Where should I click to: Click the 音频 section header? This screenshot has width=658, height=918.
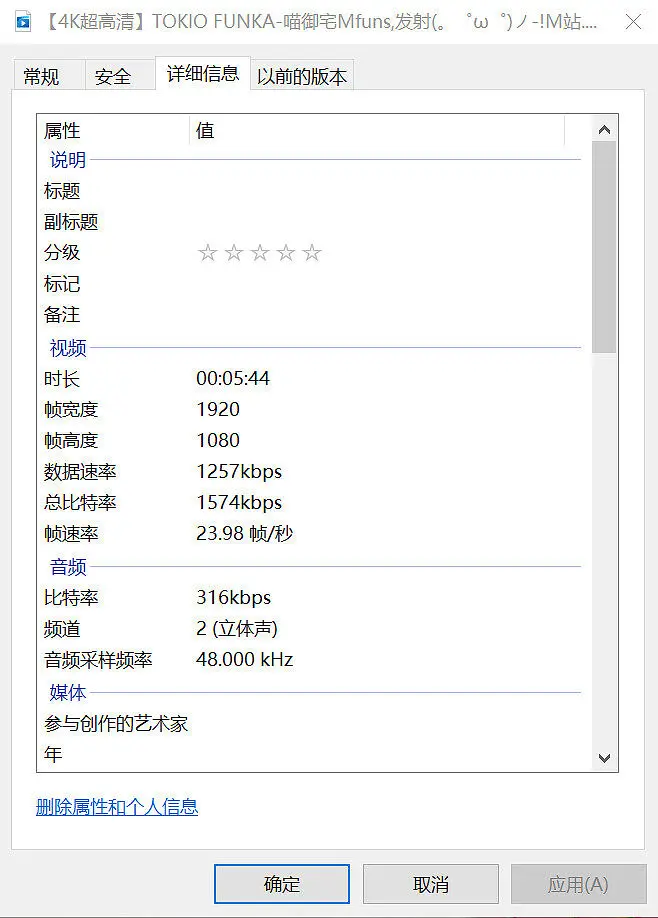click(x=68, y=567)
